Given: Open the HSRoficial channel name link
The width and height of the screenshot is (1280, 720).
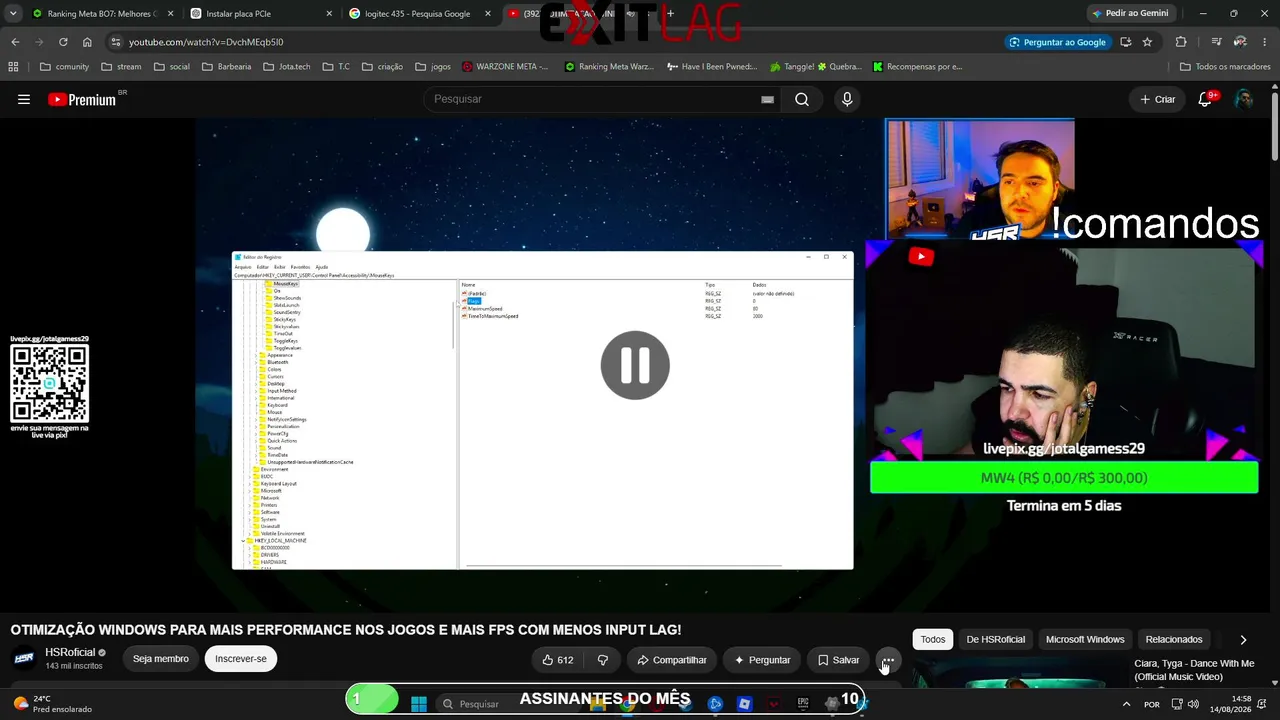Looking at the screenshot, I should pyautogui.click(x=70, y=652).
